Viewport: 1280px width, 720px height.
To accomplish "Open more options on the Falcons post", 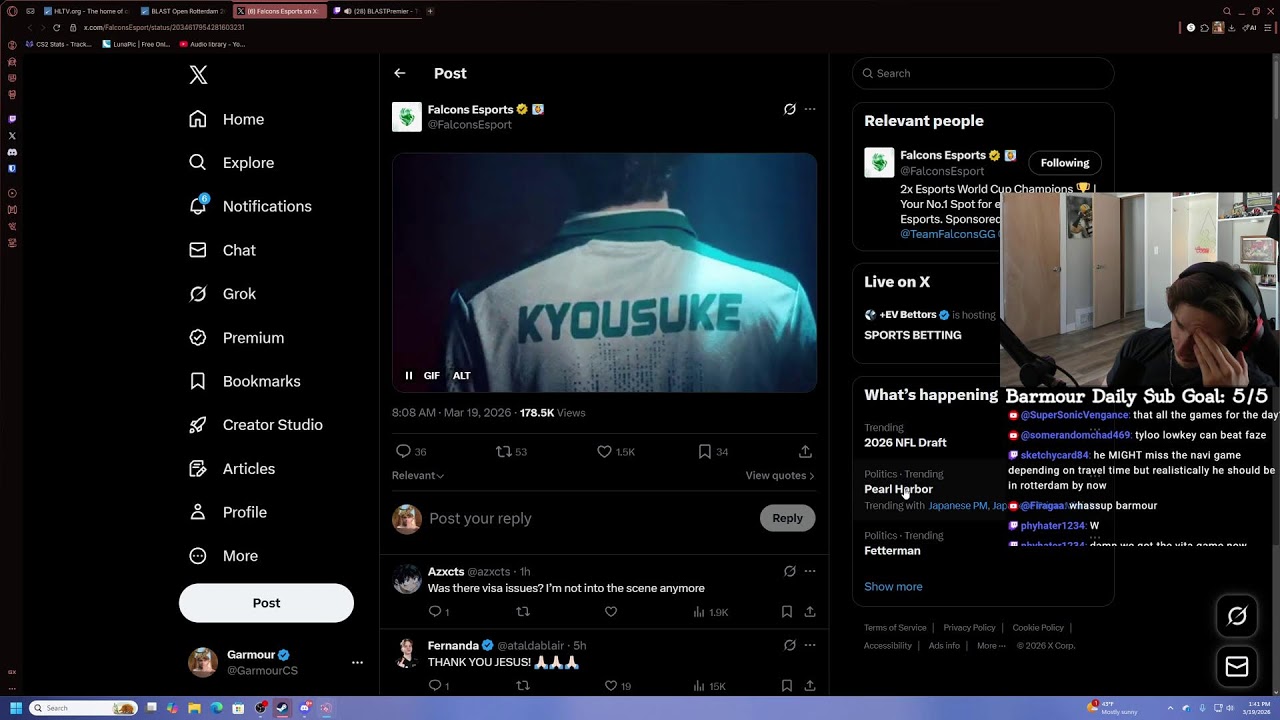I will [x=810, y=109].
